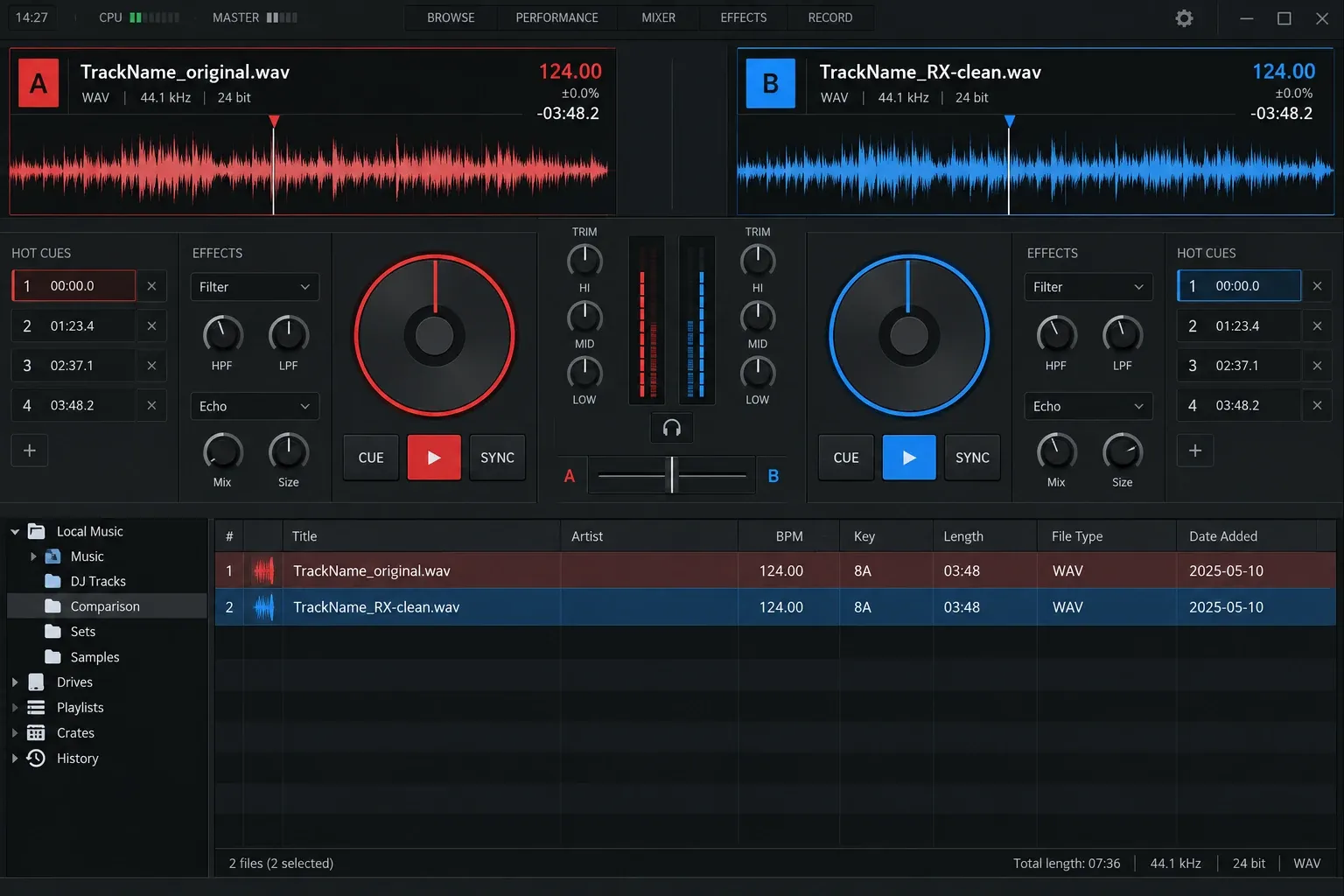Toggle SYNC on Deck A
Viewport: 1344px width, 896px height.
pos(497,458)
